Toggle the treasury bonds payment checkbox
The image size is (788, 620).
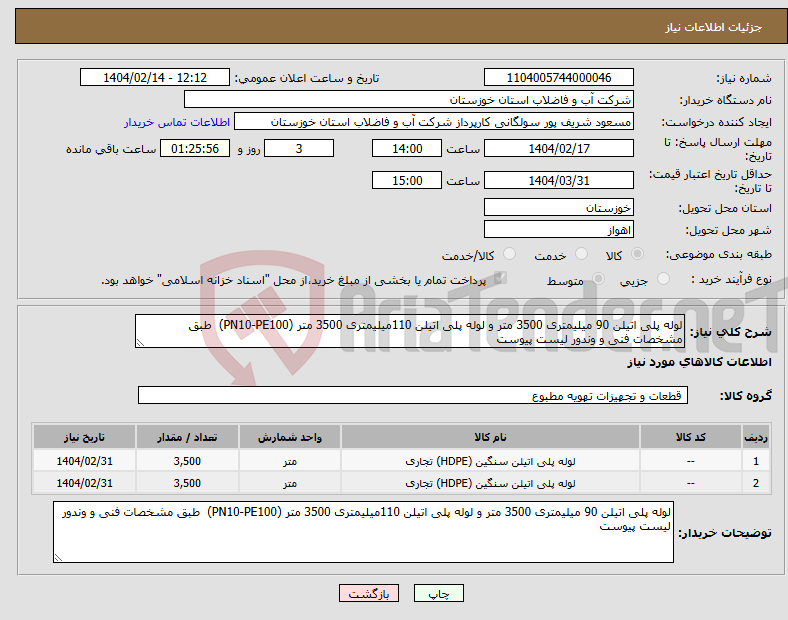[x=500, y=278]
